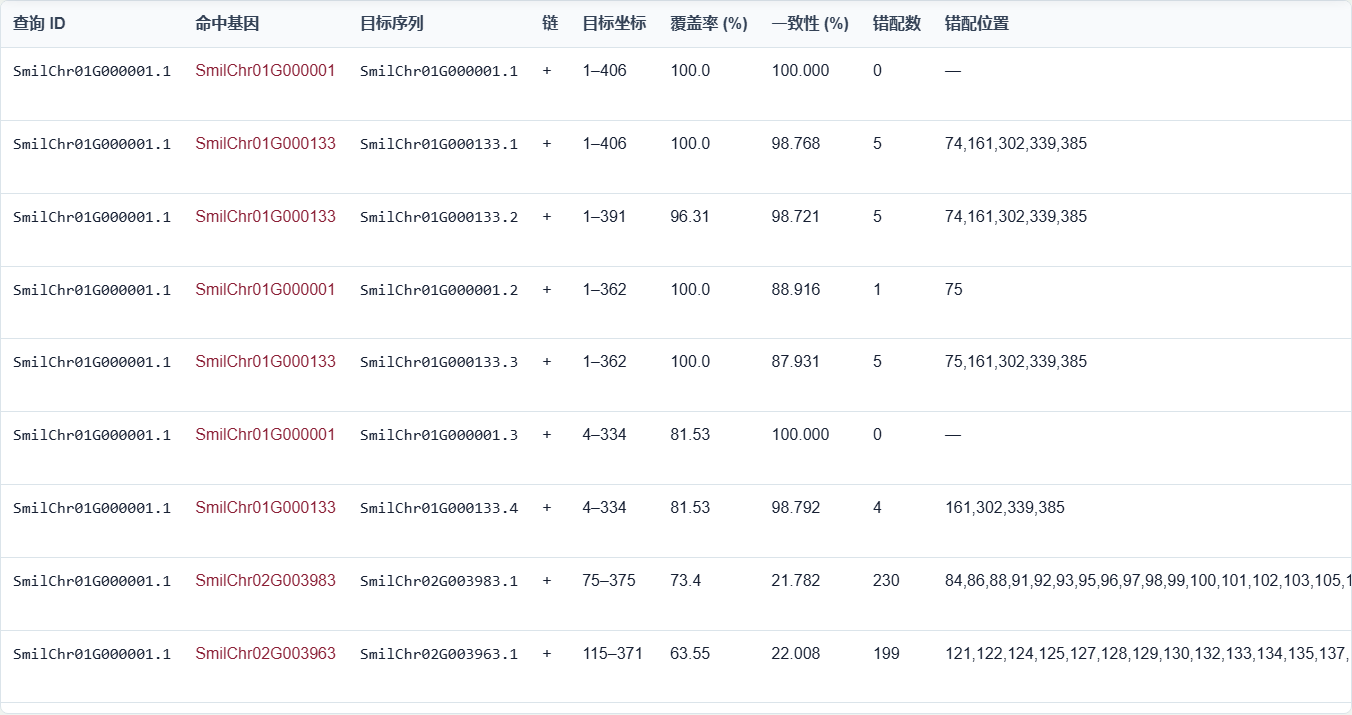This screenshot has height=715, width=1352.
Task: Click the 命中基因 column header
Action: click(227, 24)
